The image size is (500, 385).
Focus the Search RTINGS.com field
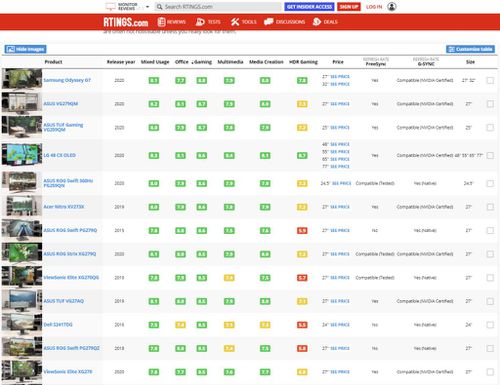pyautogui.click(x=218, y=7)
